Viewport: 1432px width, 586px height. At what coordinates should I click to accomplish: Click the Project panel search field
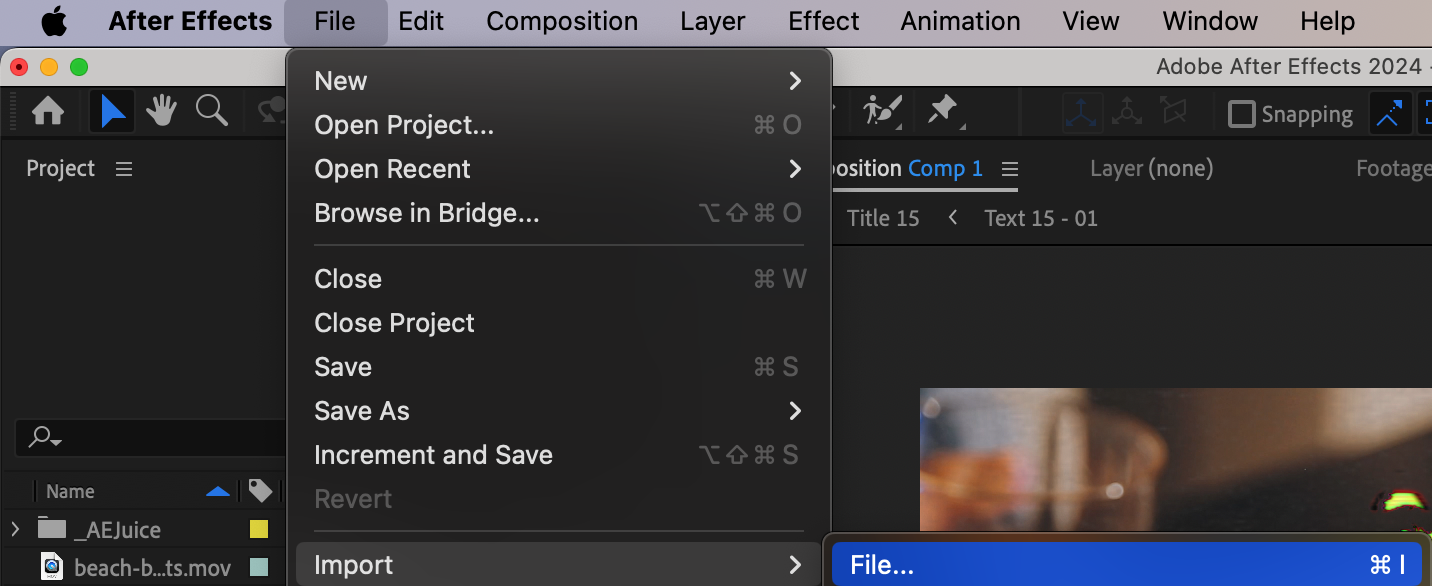point(150,437)
